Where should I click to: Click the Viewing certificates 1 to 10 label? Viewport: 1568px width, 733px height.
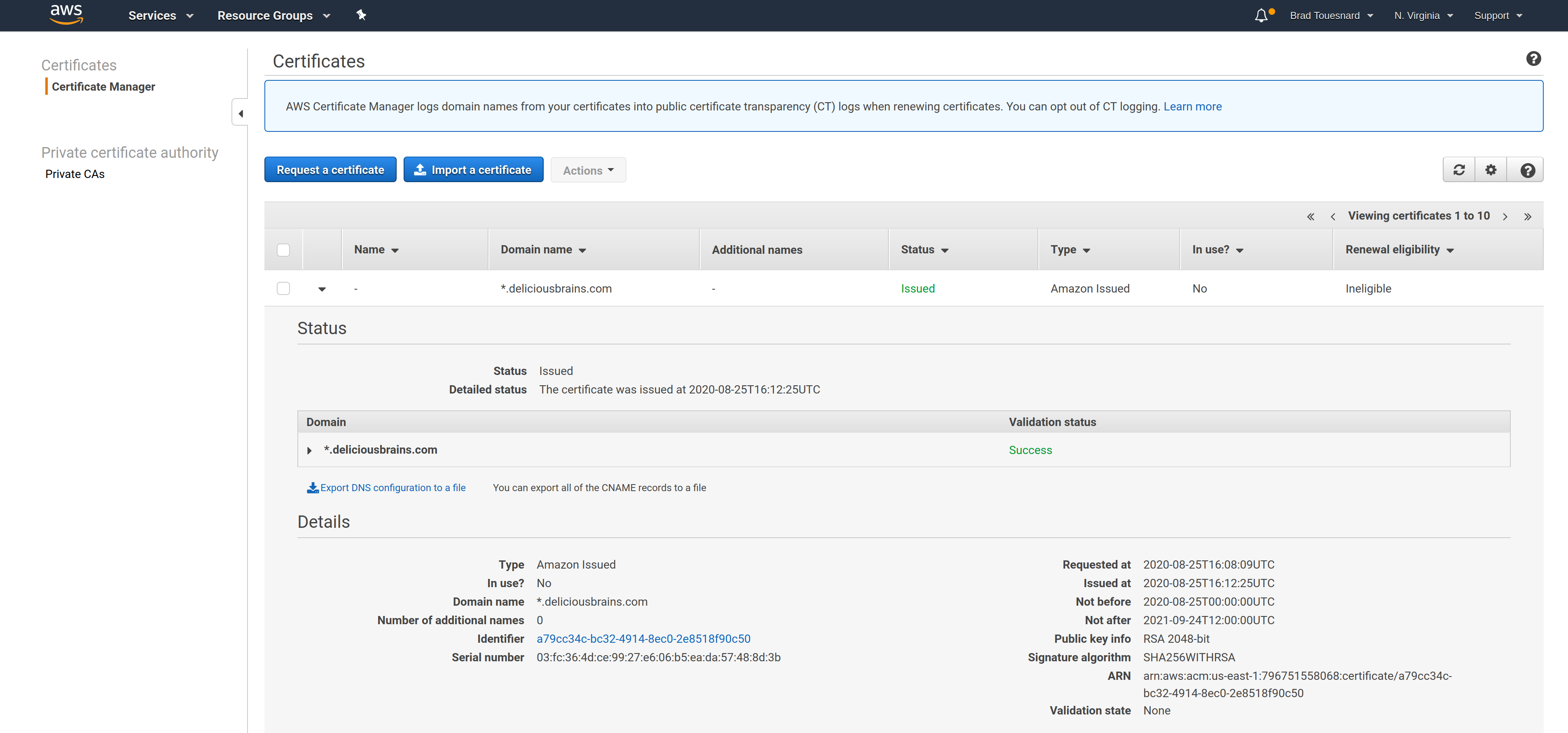pyautogui.click(x=1419, y=216)
